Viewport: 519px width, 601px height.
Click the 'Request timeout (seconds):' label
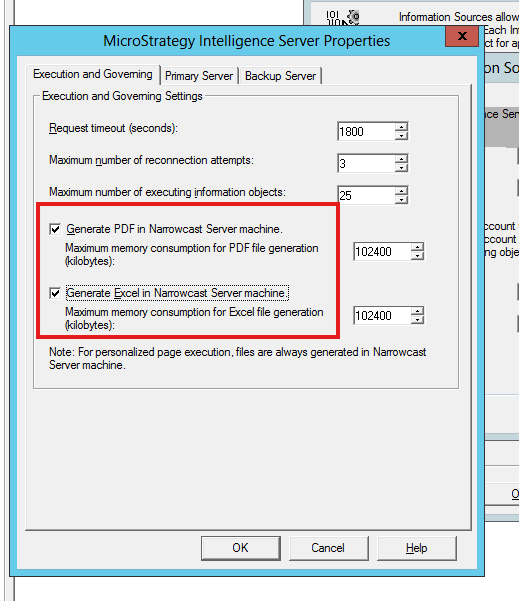coord(113,128)
